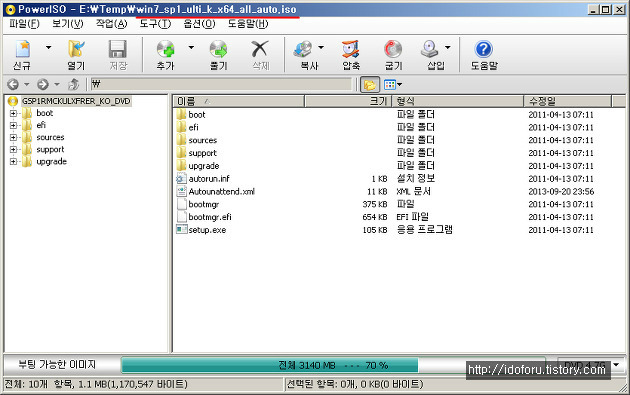Click the 부팅 가능한 이미지 status label
This screenshot has width=630, height=395.
pyautogui.click(x=57, y=364)
